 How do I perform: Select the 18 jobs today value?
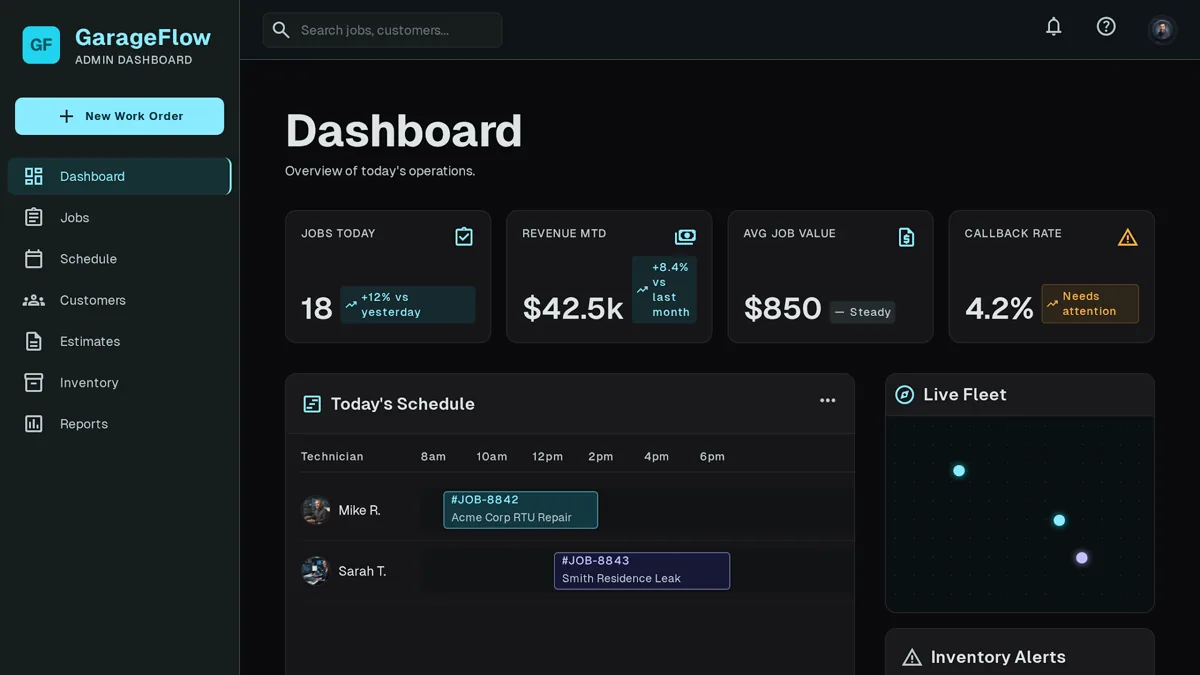(316, 308)
